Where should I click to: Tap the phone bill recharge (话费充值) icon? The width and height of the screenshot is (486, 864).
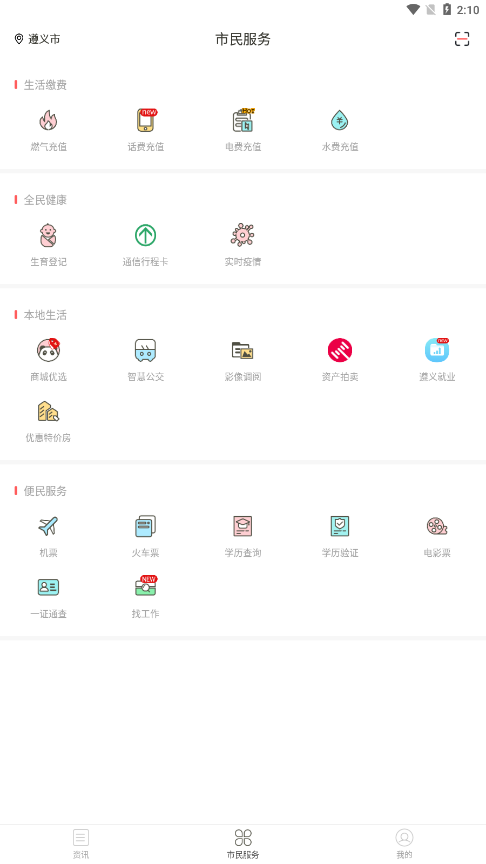(146, 120)
